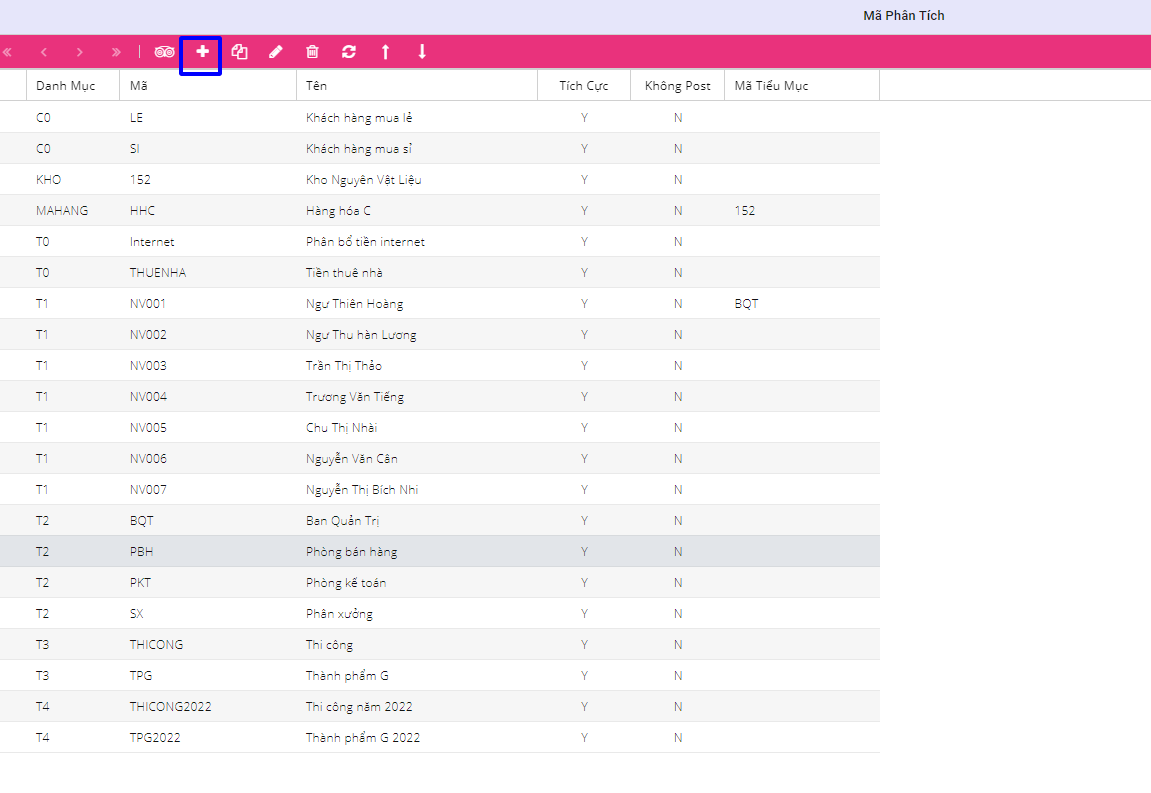
Task: Go to first page double-chevron
Action: [7, 52]
